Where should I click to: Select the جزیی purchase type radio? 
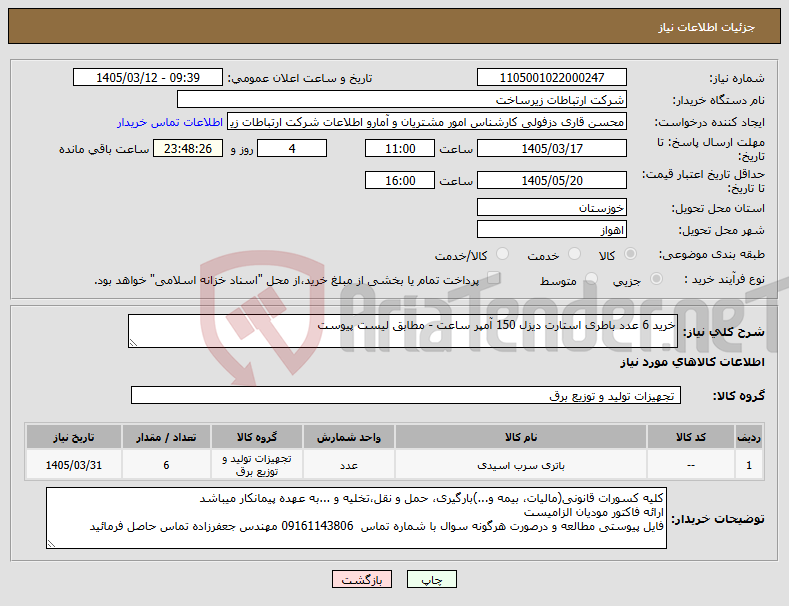click(x=656, y=279)
